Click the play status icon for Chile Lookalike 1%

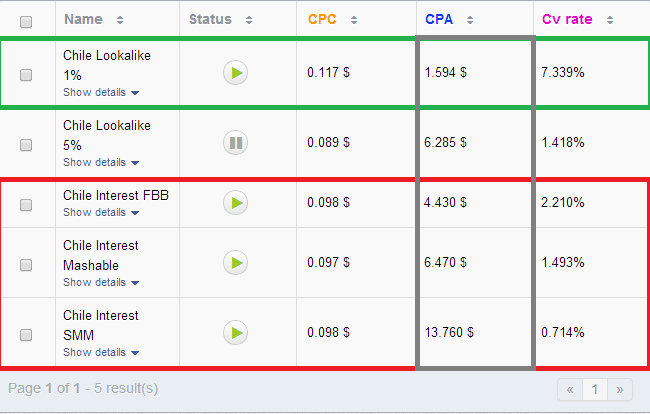(x=235, y=72)
